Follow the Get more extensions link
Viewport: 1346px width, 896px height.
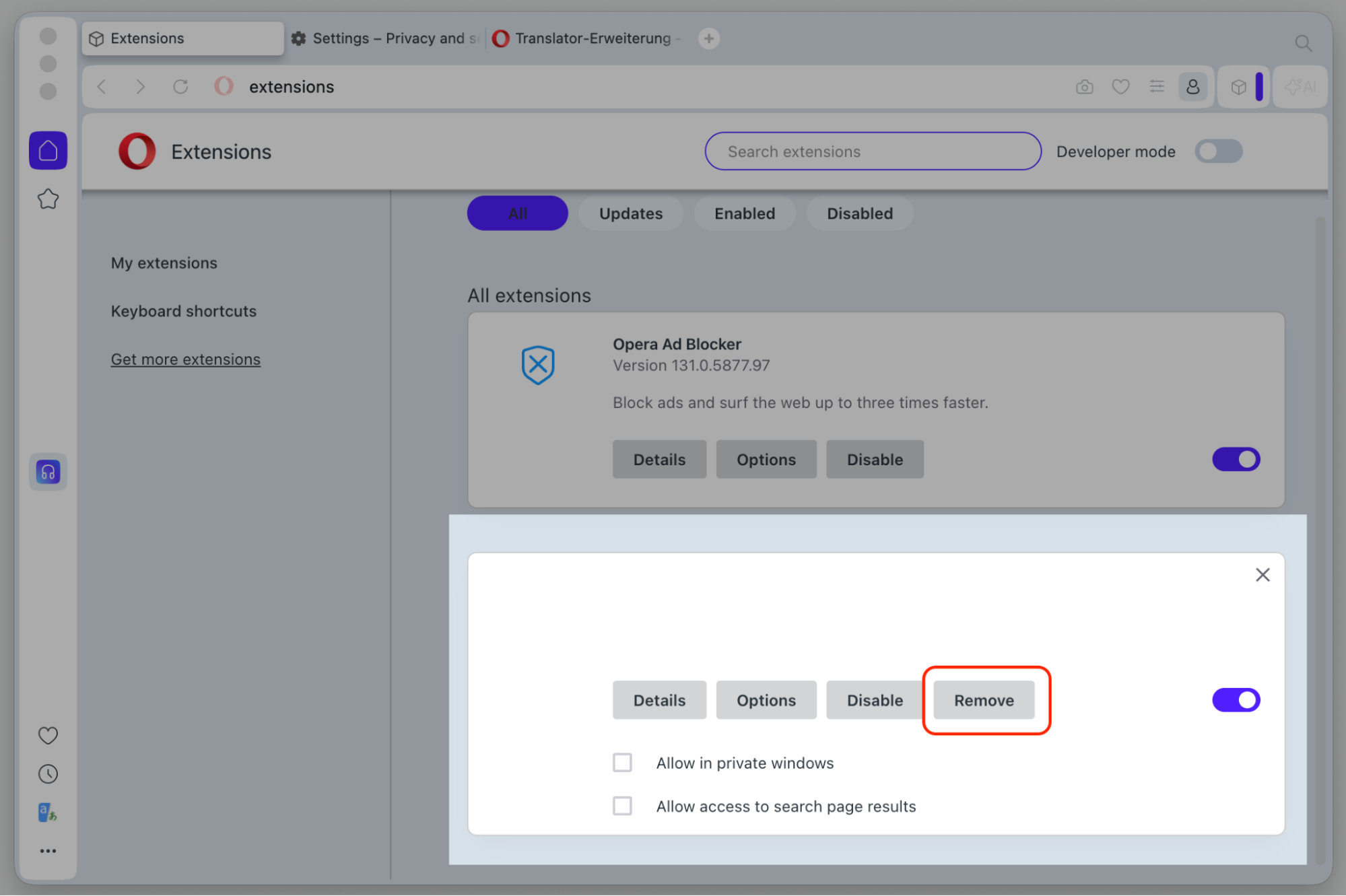[x=186, y=359]
